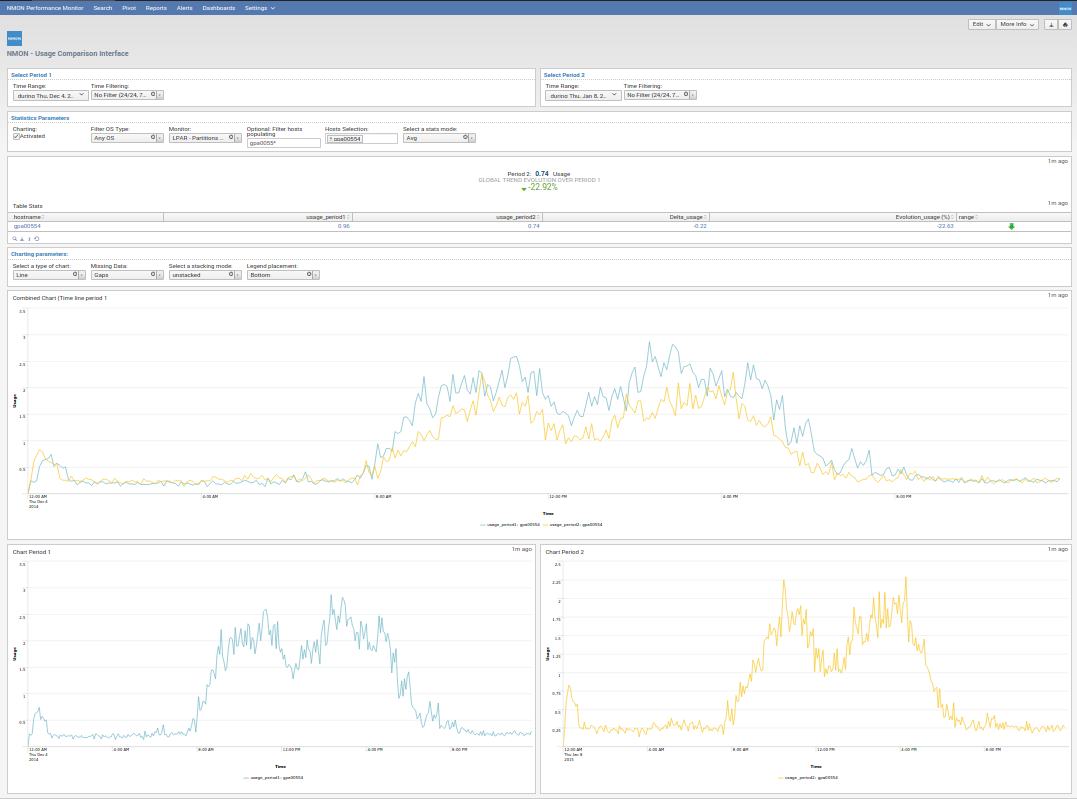Click usage_period1 legend entry in Combined Chart
The image size is (1077, 799).
(510, 525)
